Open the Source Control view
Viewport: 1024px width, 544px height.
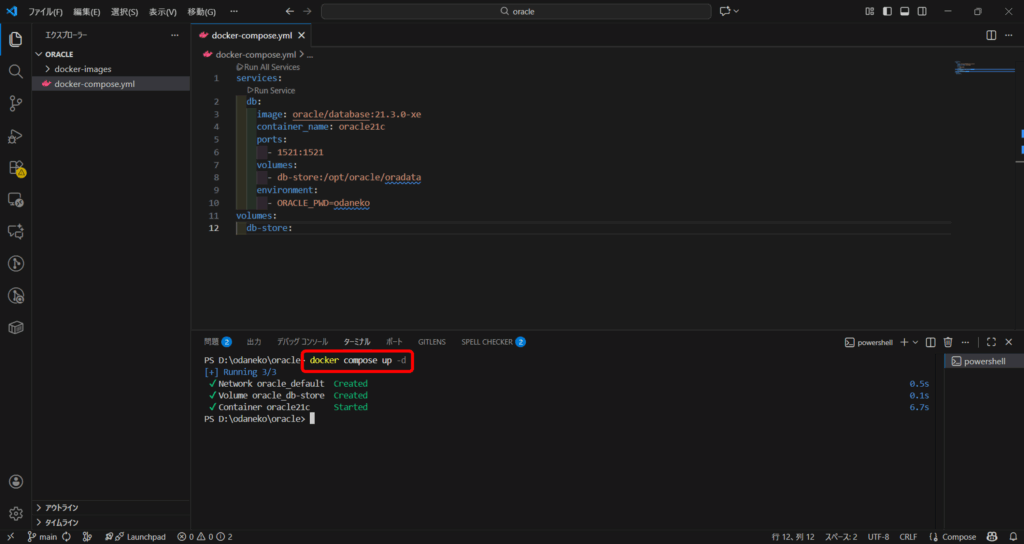[16, 104]
